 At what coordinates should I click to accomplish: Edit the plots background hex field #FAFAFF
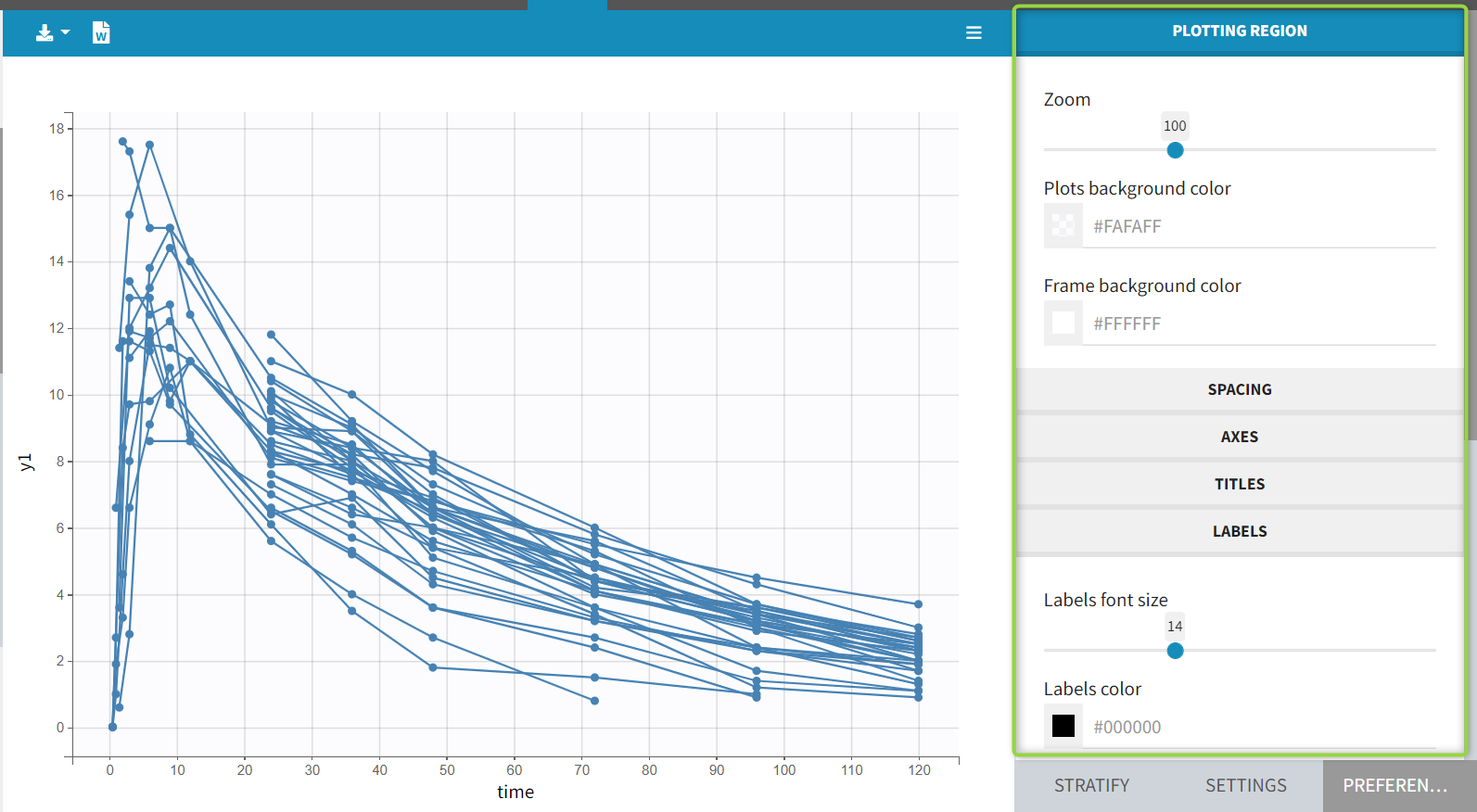pos(1261,227)
